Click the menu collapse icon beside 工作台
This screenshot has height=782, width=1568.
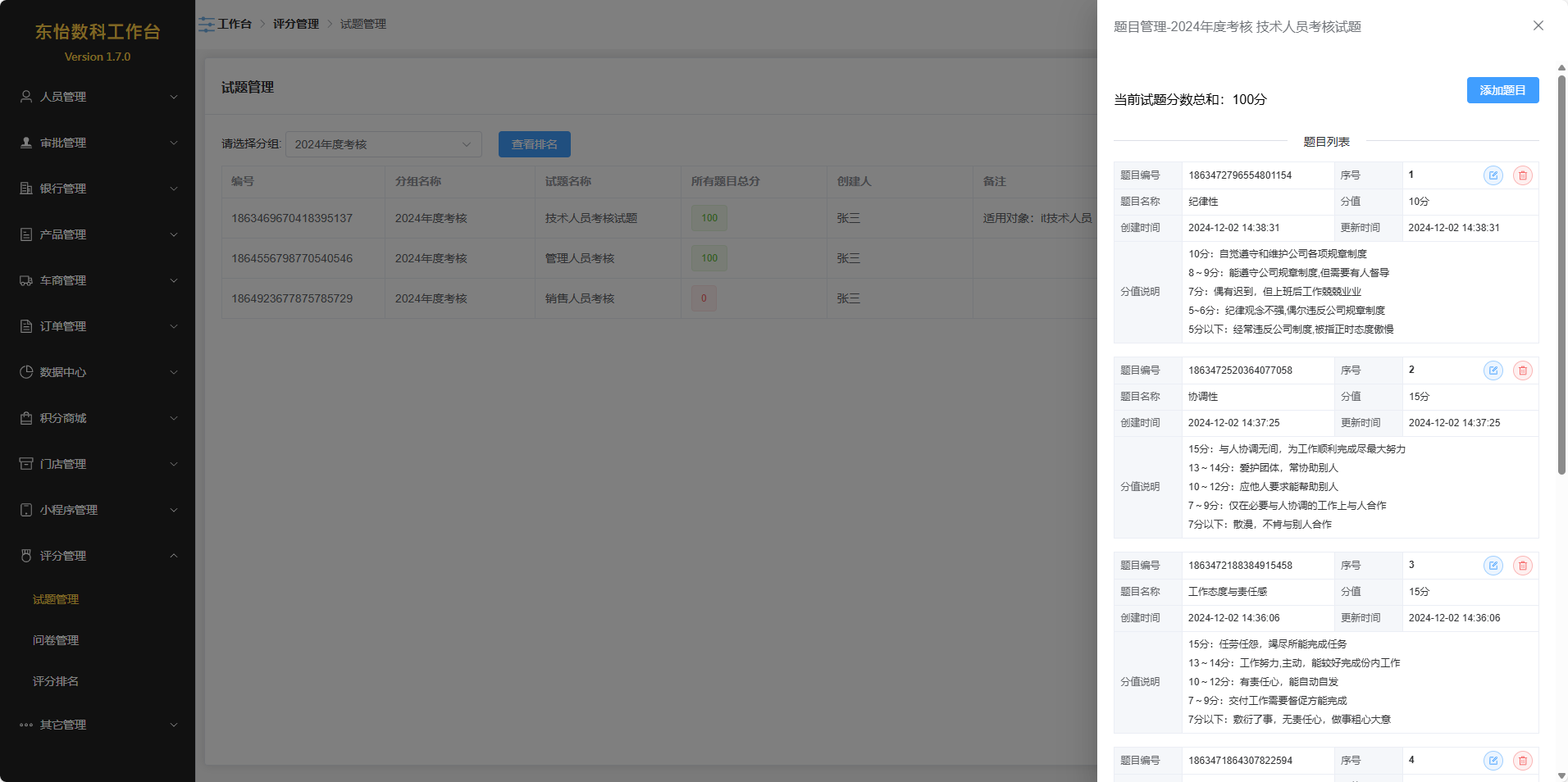(207, 25)
